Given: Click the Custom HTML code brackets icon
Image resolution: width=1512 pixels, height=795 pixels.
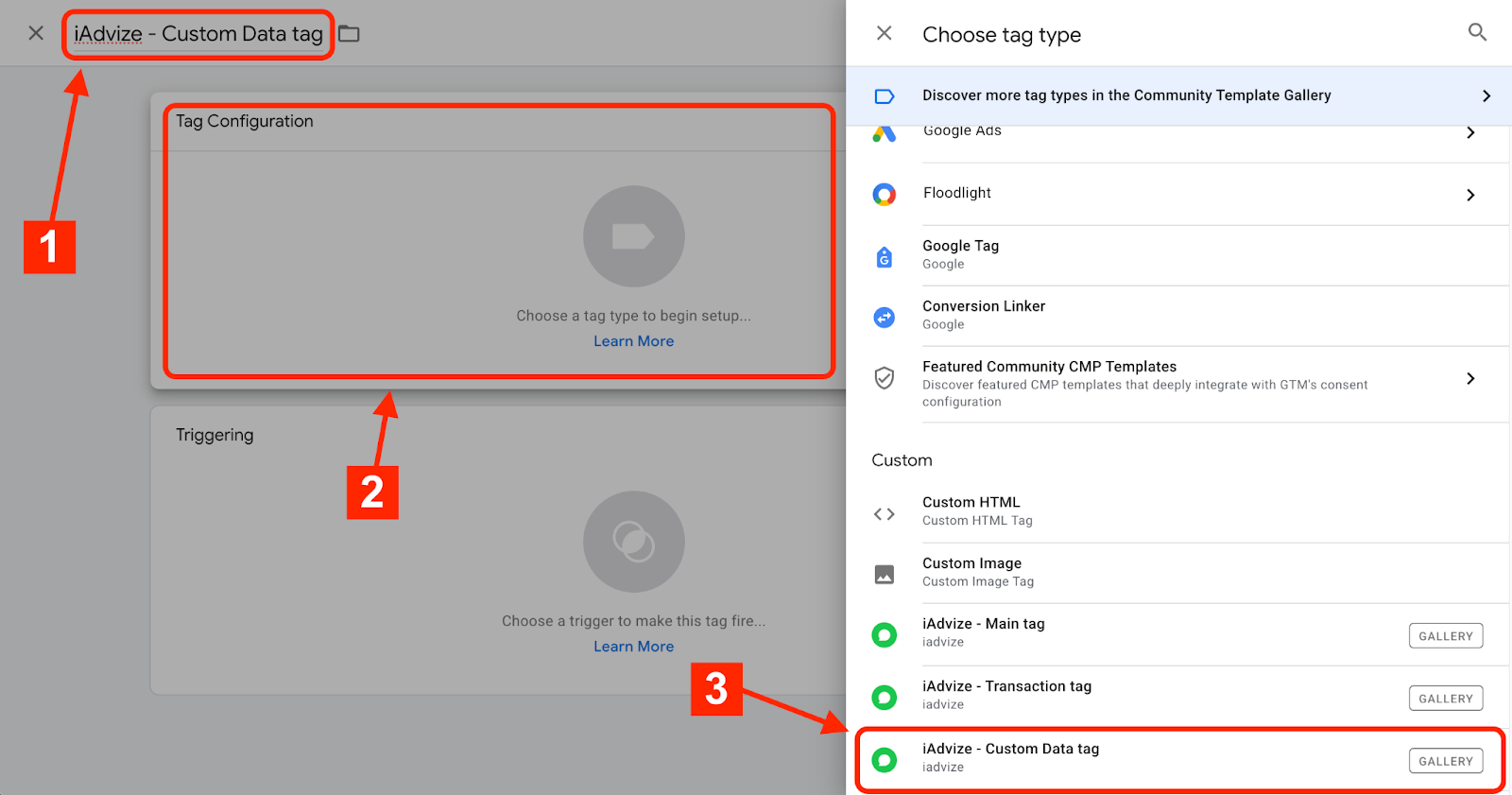Looking at the screenshot, I should pos(884,514).
